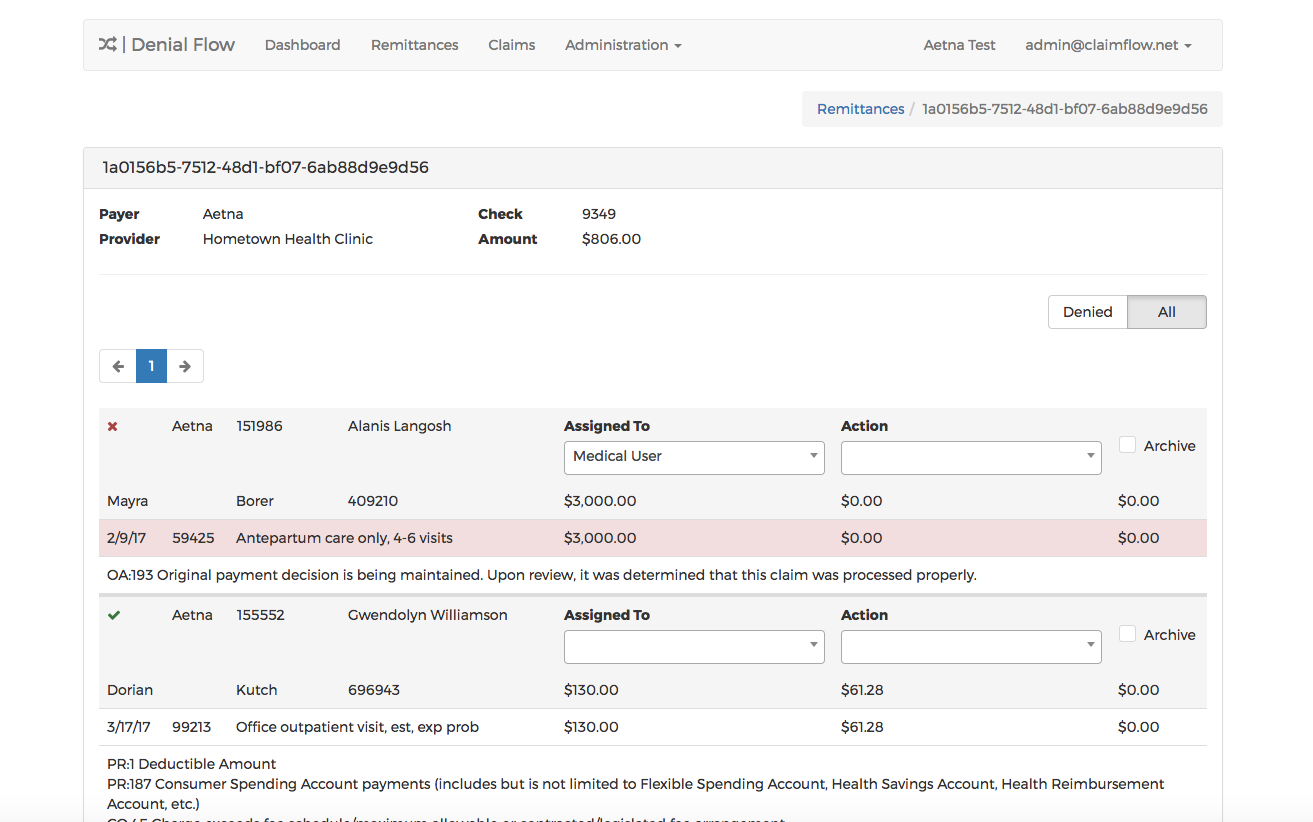Click Antepartum care only, 4-6 visits row
The image size is (1313, 822).
pyautogui.click(x=653, y=538)
